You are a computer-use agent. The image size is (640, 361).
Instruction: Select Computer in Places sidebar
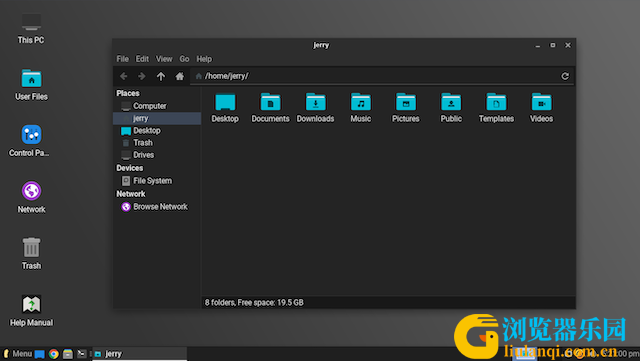point(157,106)
